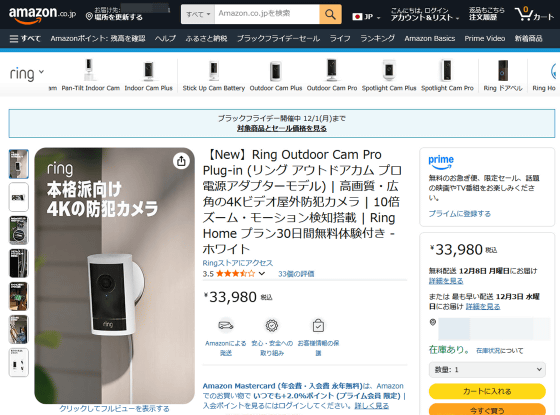The image size is (560, 415).
Task: Open 詳細を見る link under free delivery
Action: point(446,281)
